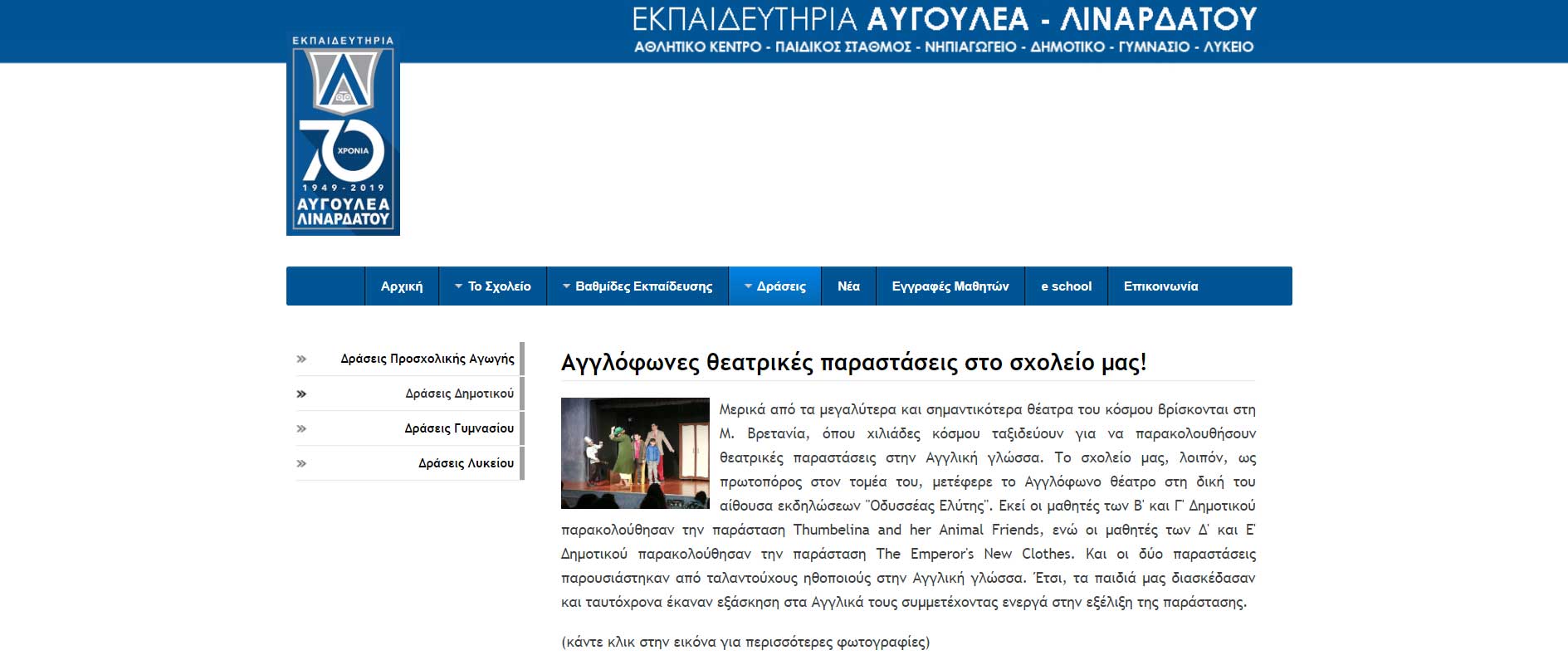
Task: Open the theatre performance photo thumbnail
Action: coord(635,453)
